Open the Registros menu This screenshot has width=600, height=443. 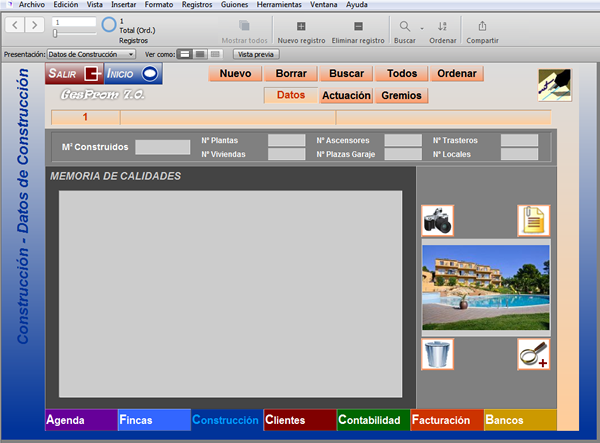point(197,5)
